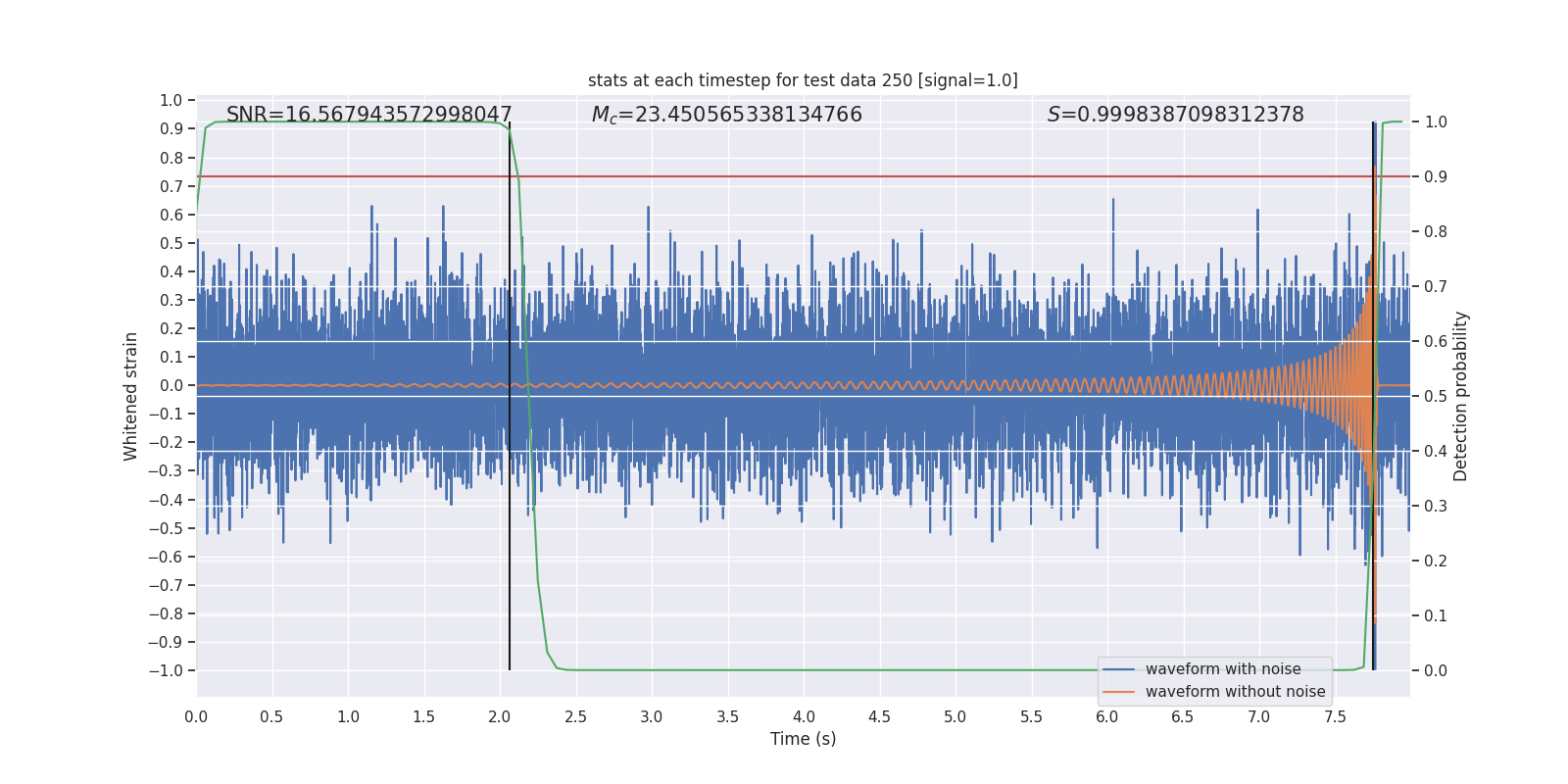Click the −0.8 tick on the Whitened strain axis
Image resolution: width=1568 pixels, height=784 pixels.
pos(166,613)
